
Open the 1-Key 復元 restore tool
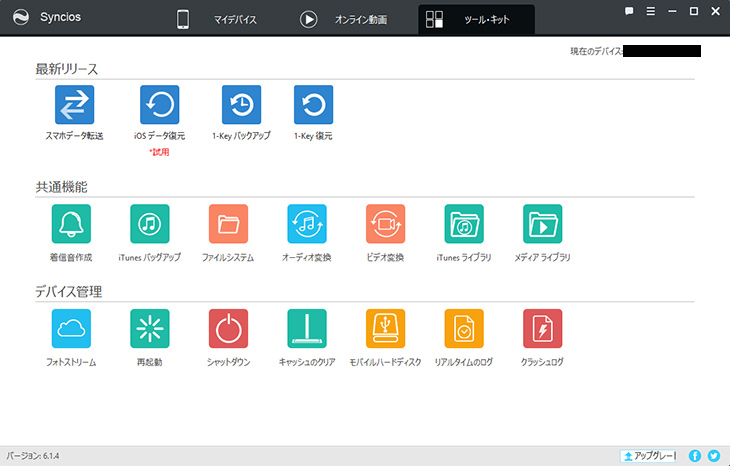pyautogui.click(x=313, y=105)
